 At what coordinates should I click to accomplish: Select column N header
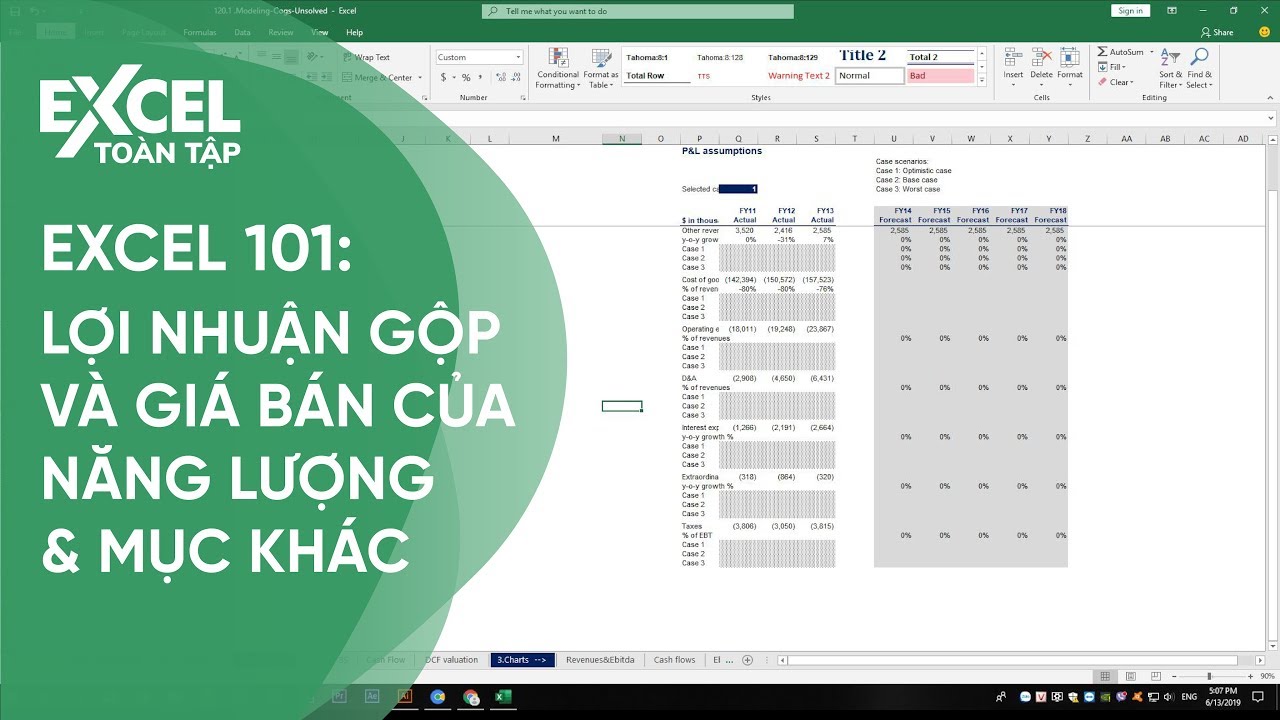tap(622, 139)
